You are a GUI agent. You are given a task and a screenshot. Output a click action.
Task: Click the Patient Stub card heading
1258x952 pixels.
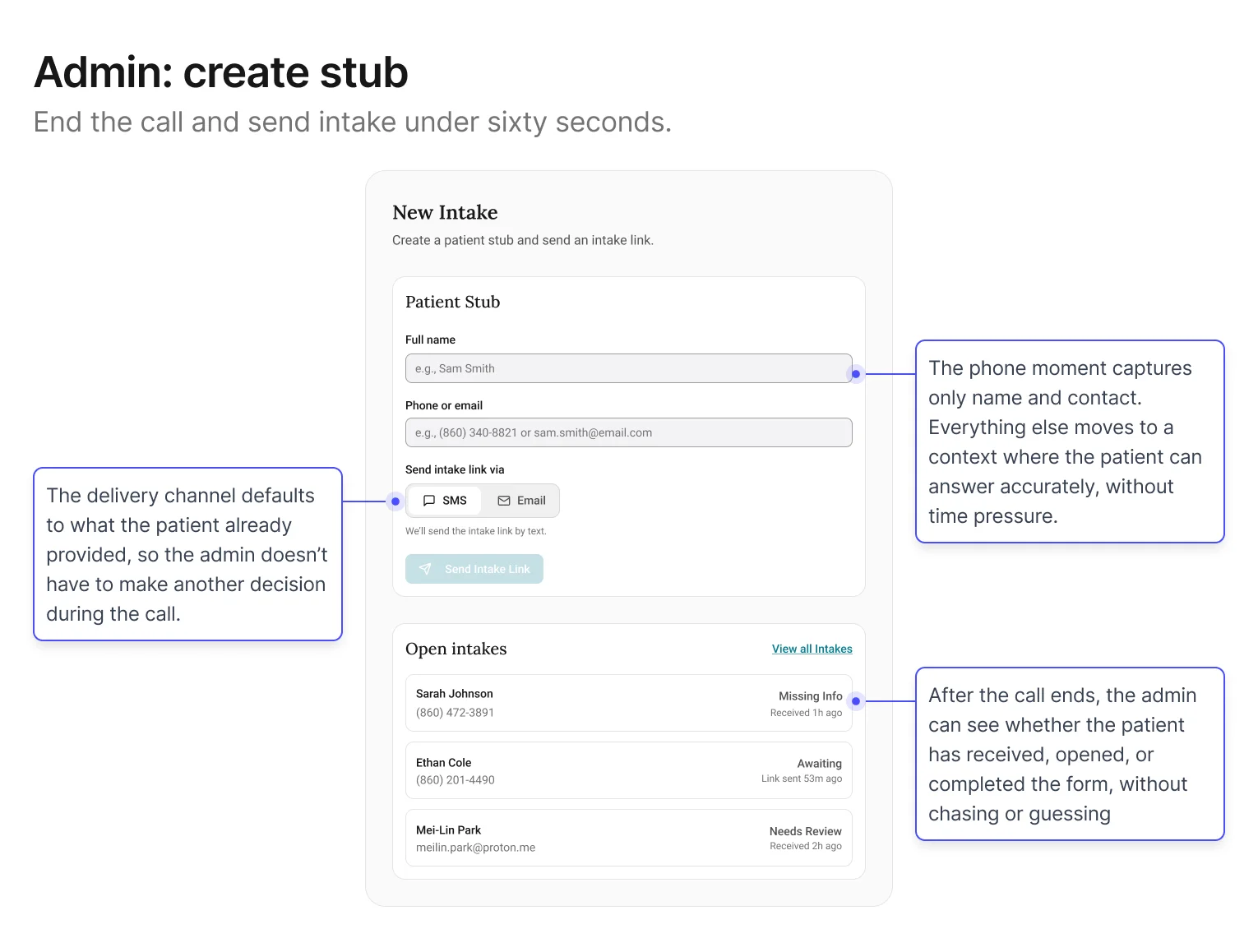(x=452, y=302)
